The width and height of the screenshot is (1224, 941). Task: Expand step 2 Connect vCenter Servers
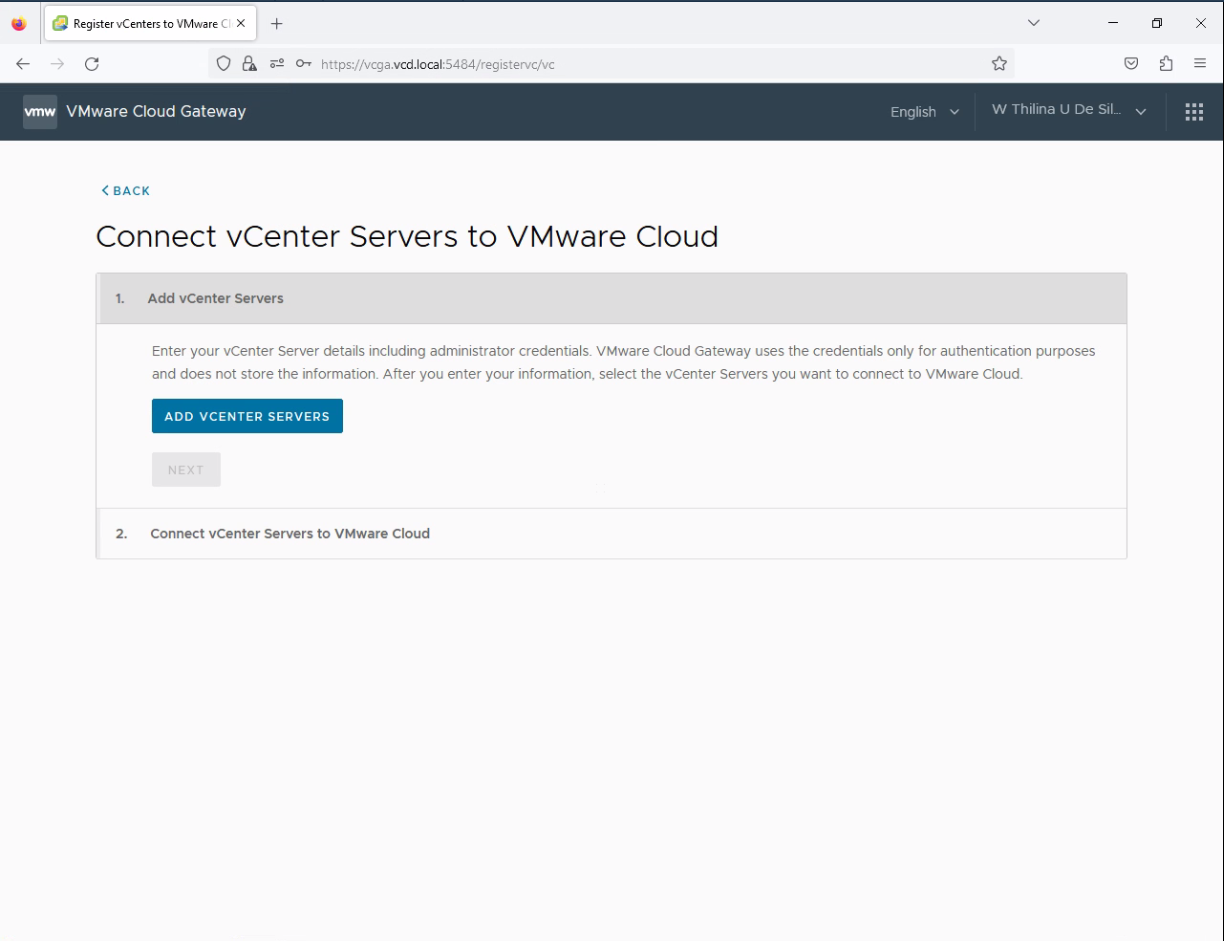tap(290, 534)
